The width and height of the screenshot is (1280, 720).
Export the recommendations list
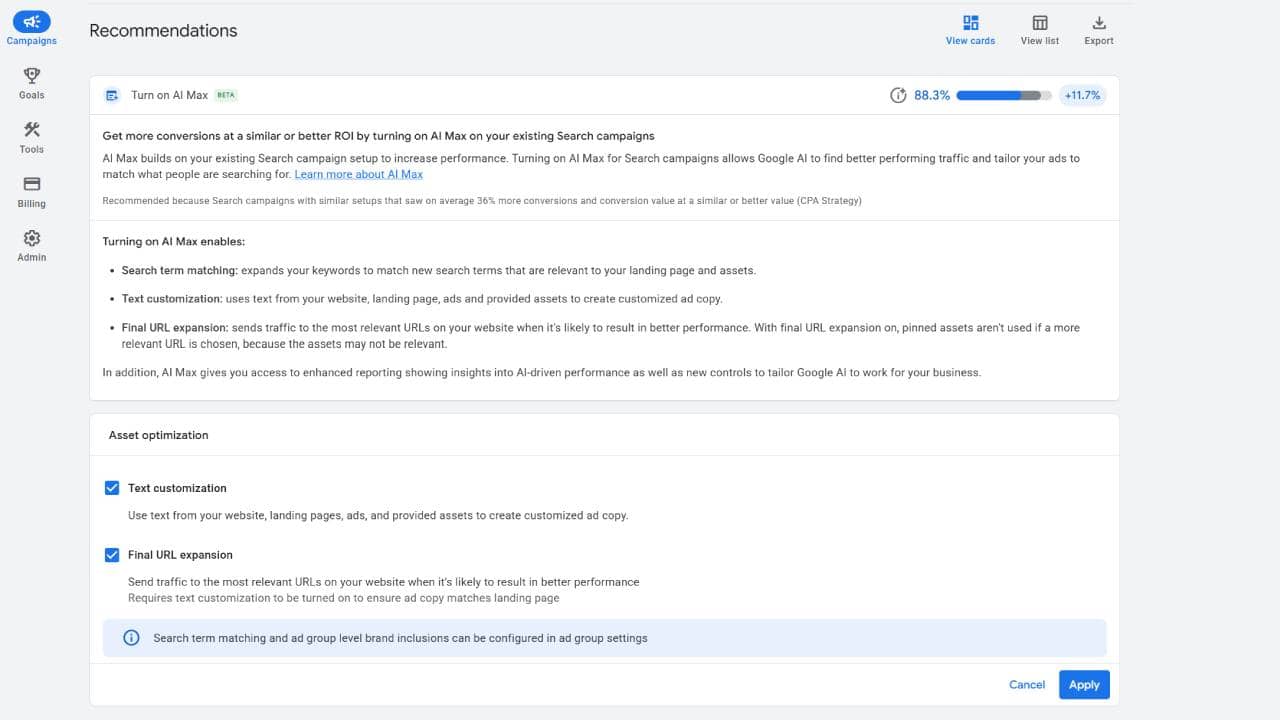click(1098, 28)
